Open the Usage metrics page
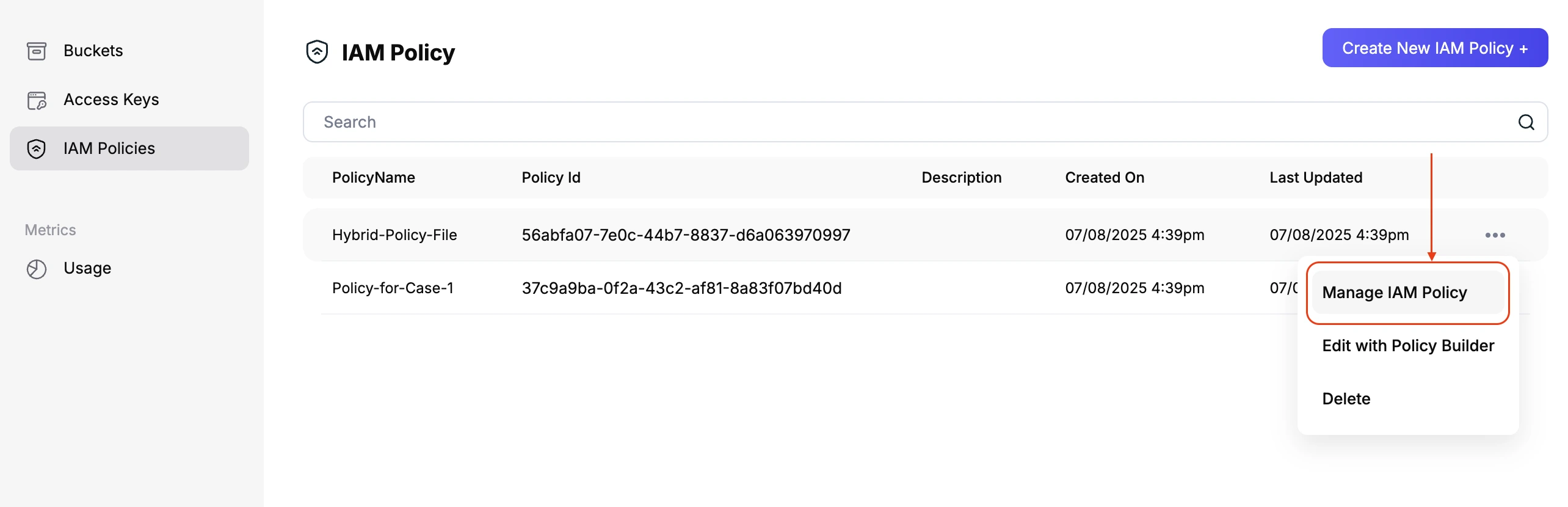This screenshot has width=1568, height=507. click(x=87, y=268)
